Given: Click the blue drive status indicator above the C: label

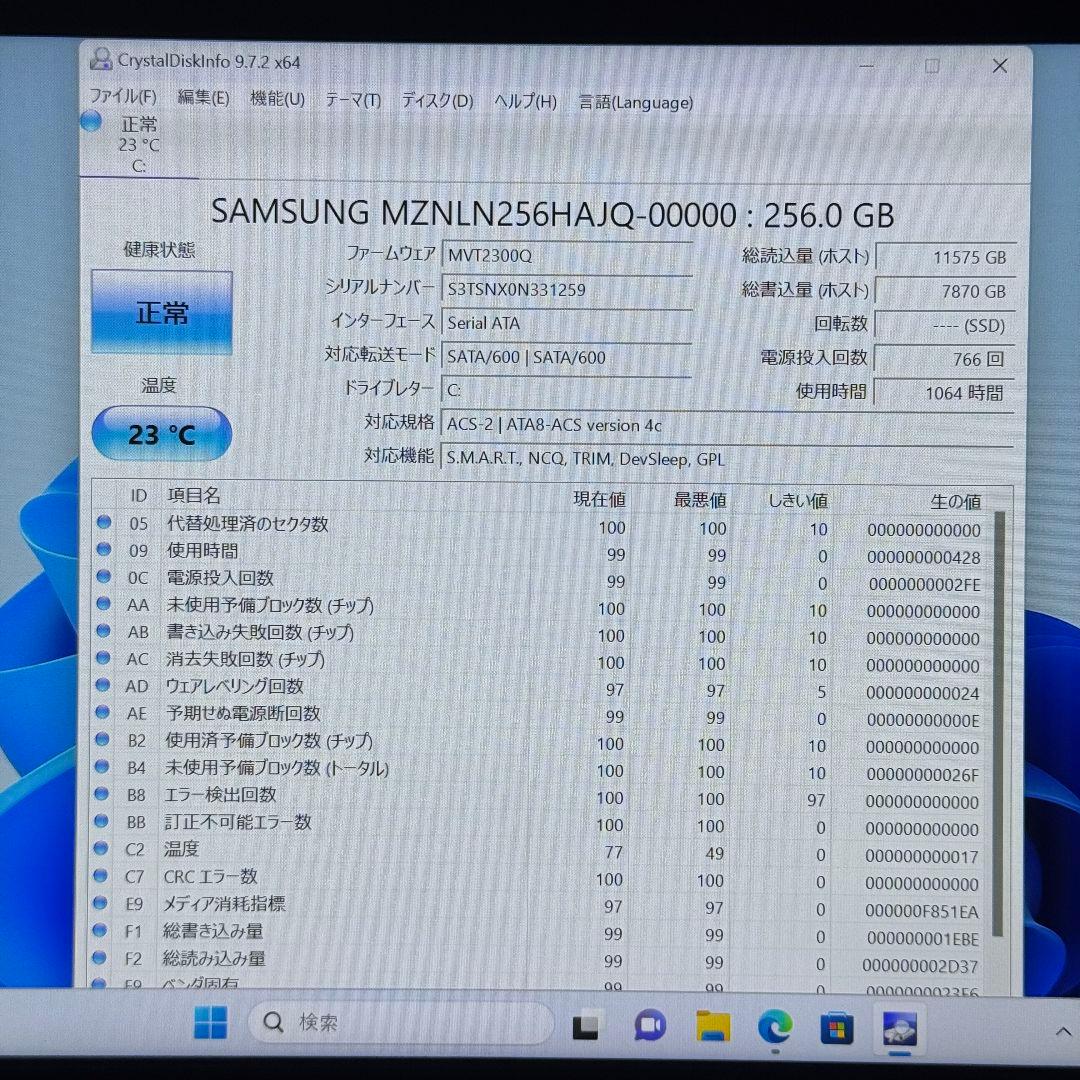Looking at the screenshot, I should point(90,121).
